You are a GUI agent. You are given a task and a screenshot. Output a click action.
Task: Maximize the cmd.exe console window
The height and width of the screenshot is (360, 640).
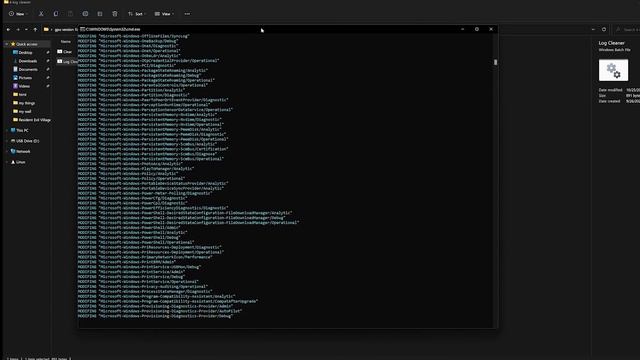click(x=477, y=29)
